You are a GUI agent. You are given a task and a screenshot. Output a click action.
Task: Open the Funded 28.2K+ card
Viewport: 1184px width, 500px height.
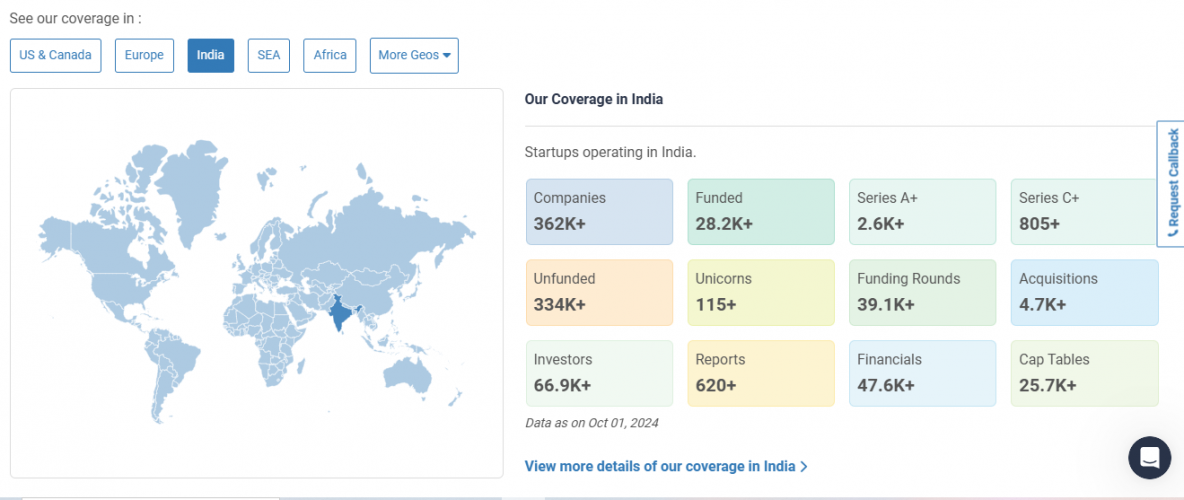tap(760, 212)
